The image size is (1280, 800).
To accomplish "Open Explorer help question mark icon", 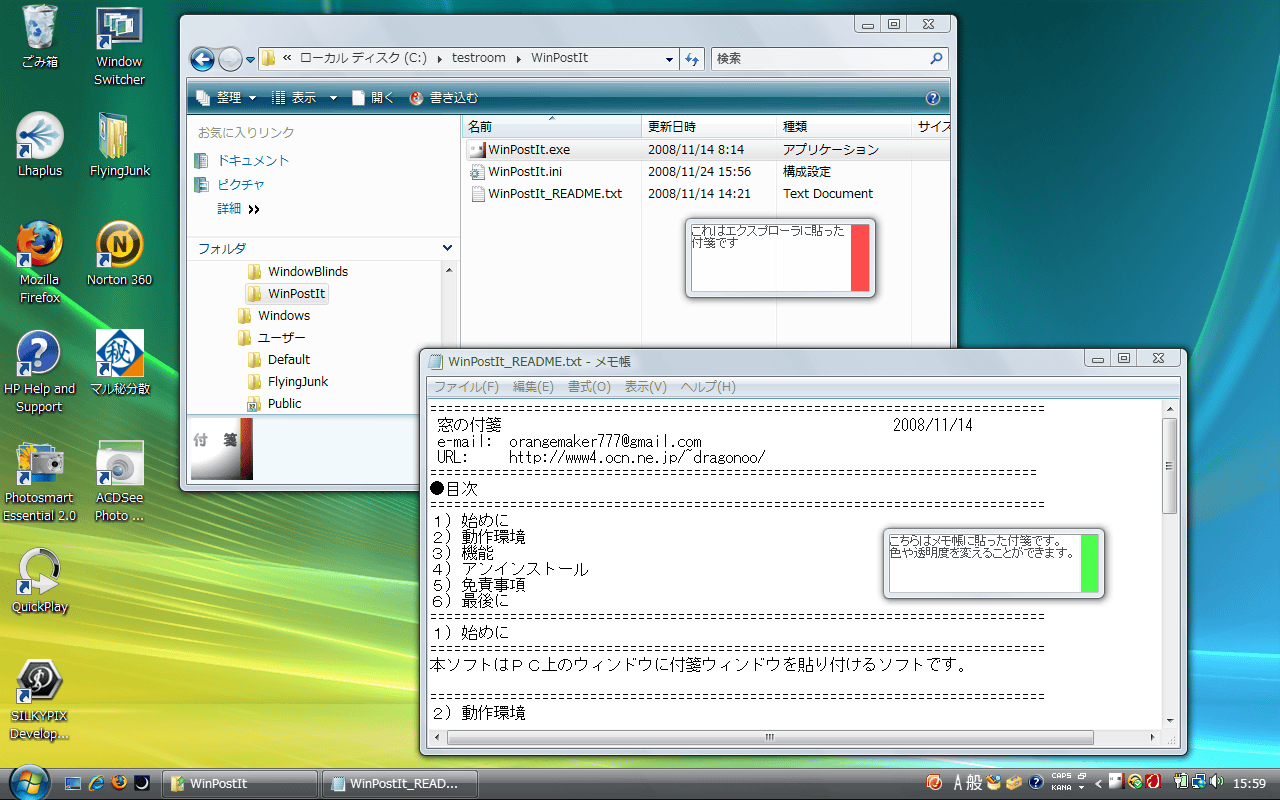I will tap(933, 98).
